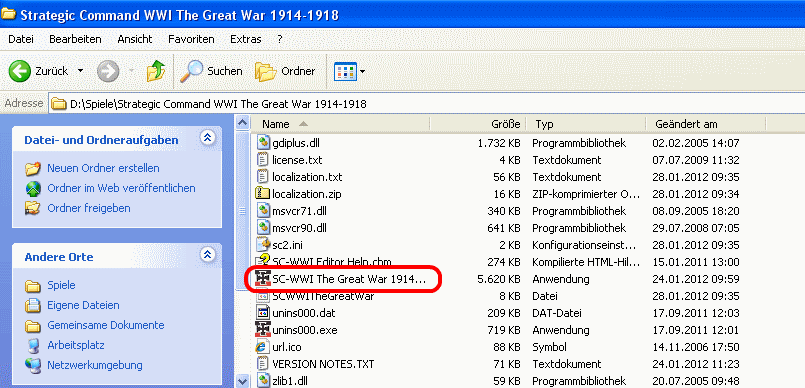Click the Ordner freigeben share icon

(x=33, y=208)
